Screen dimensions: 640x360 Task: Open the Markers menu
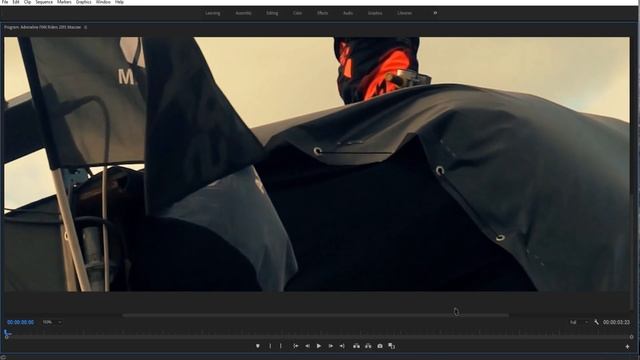pyautogui.click(x=64, y=2)
